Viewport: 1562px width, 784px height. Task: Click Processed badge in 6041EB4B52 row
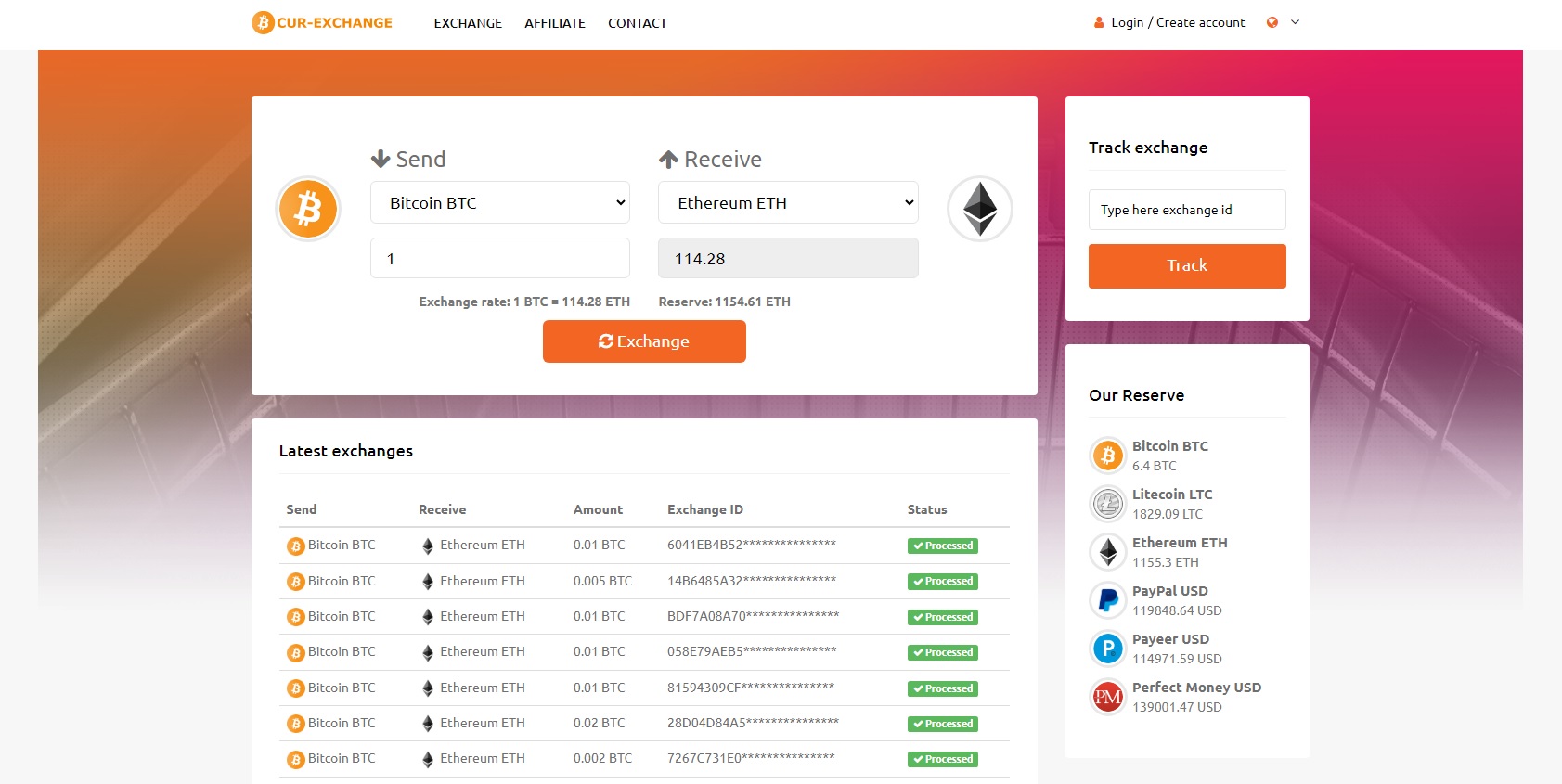click(x=943, y=546)
